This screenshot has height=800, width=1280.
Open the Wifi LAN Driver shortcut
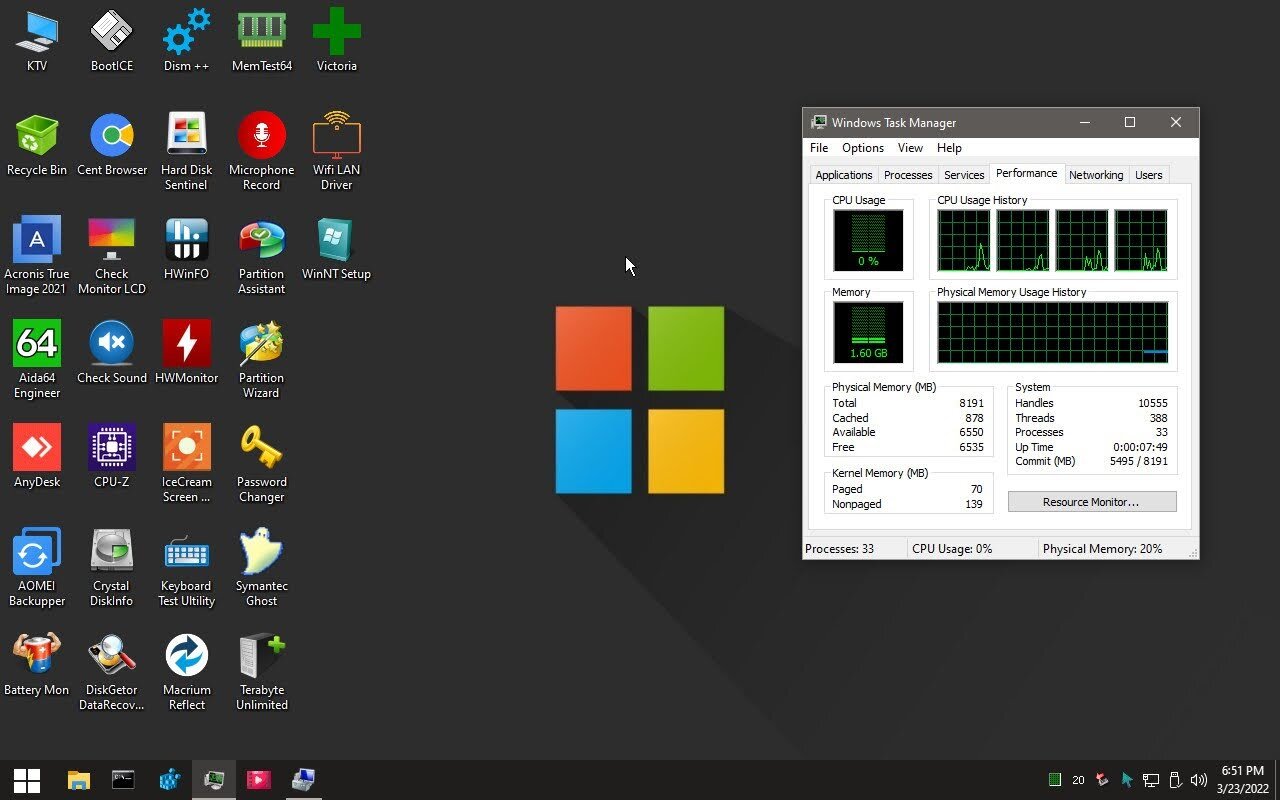[337, 152]
